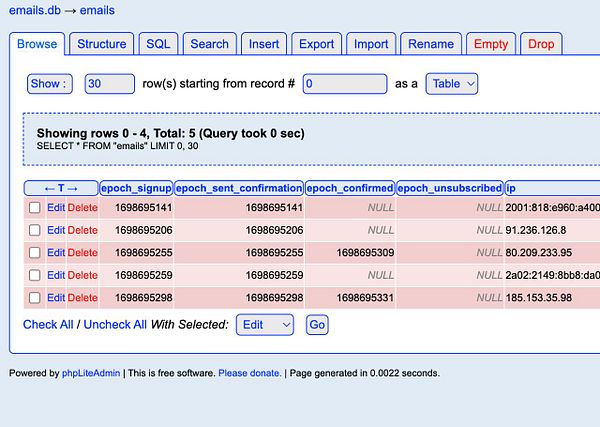This screenshot has width=600, height=427.
Task: Open the emails.db breadcrumb link
Action: point(35,10)
